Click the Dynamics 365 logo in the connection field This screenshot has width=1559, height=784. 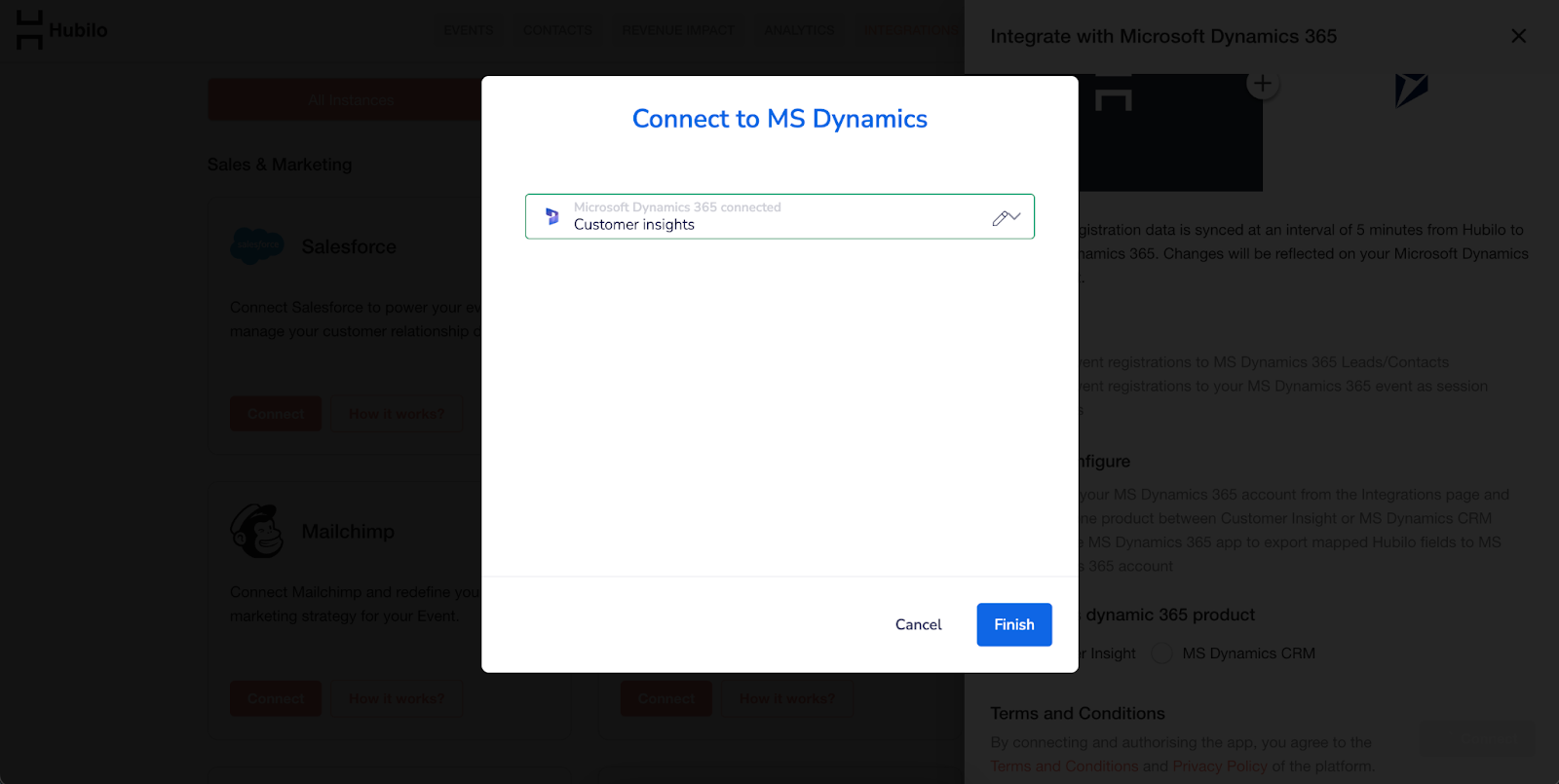point(552,216)
